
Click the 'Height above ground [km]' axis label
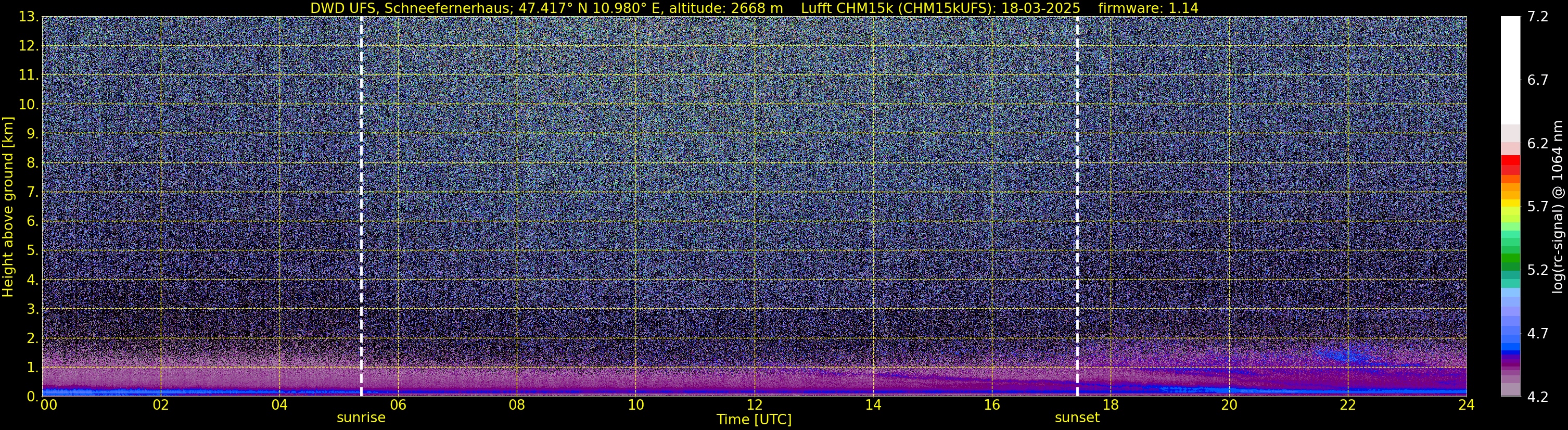[8, 207]
